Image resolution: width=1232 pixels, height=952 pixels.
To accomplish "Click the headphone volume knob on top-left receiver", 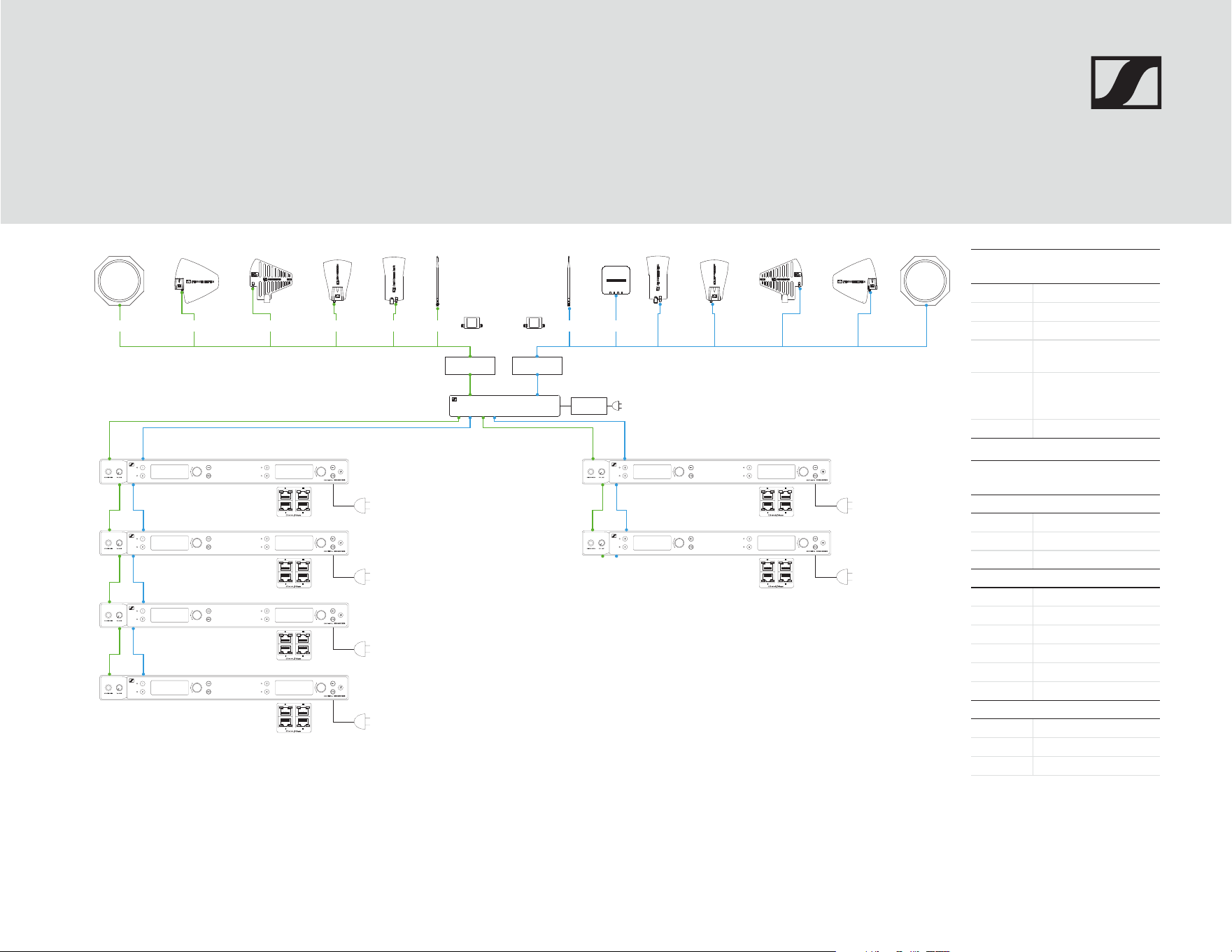I will coord(120,472).
